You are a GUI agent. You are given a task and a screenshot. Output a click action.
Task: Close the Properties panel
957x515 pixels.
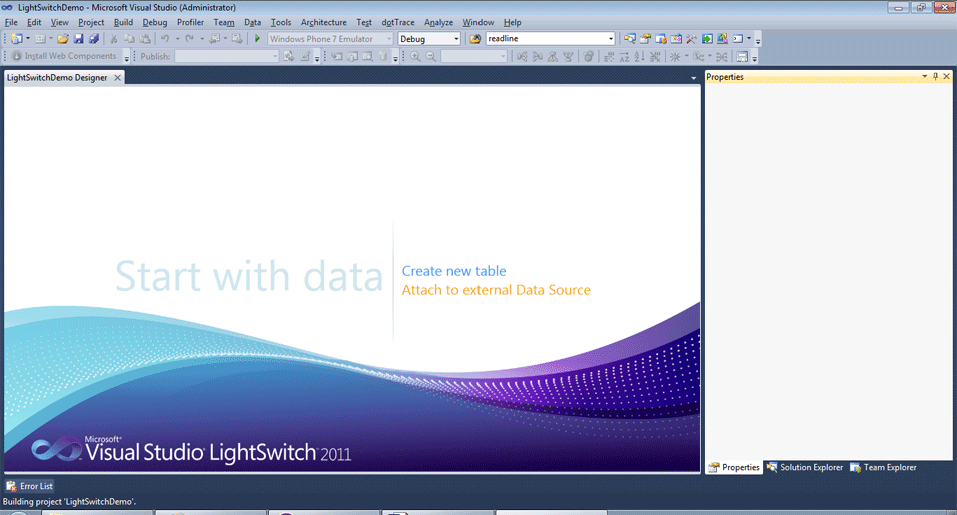coord(947,76)
